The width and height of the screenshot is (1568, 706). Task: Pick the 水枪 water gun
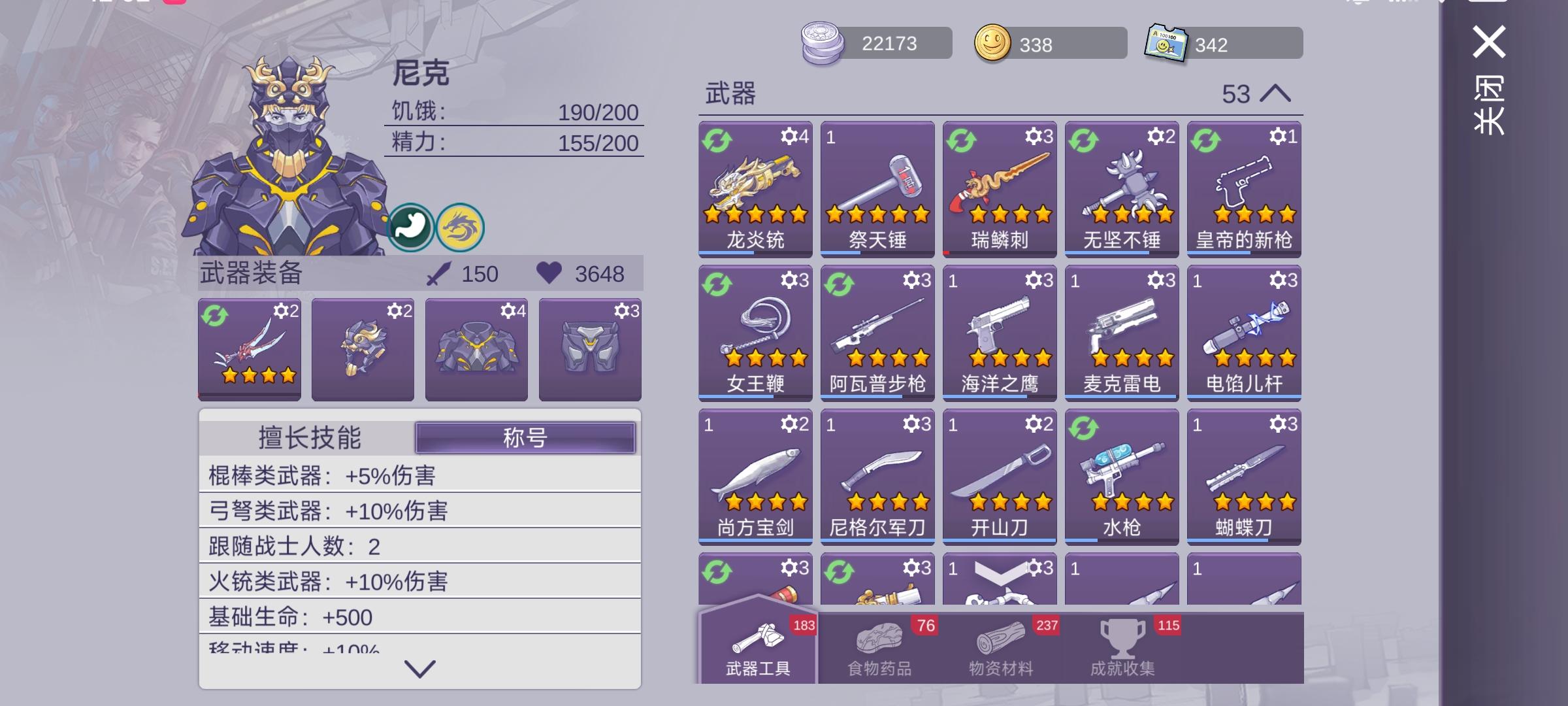pyautogui.click(x=1122, y=477)
